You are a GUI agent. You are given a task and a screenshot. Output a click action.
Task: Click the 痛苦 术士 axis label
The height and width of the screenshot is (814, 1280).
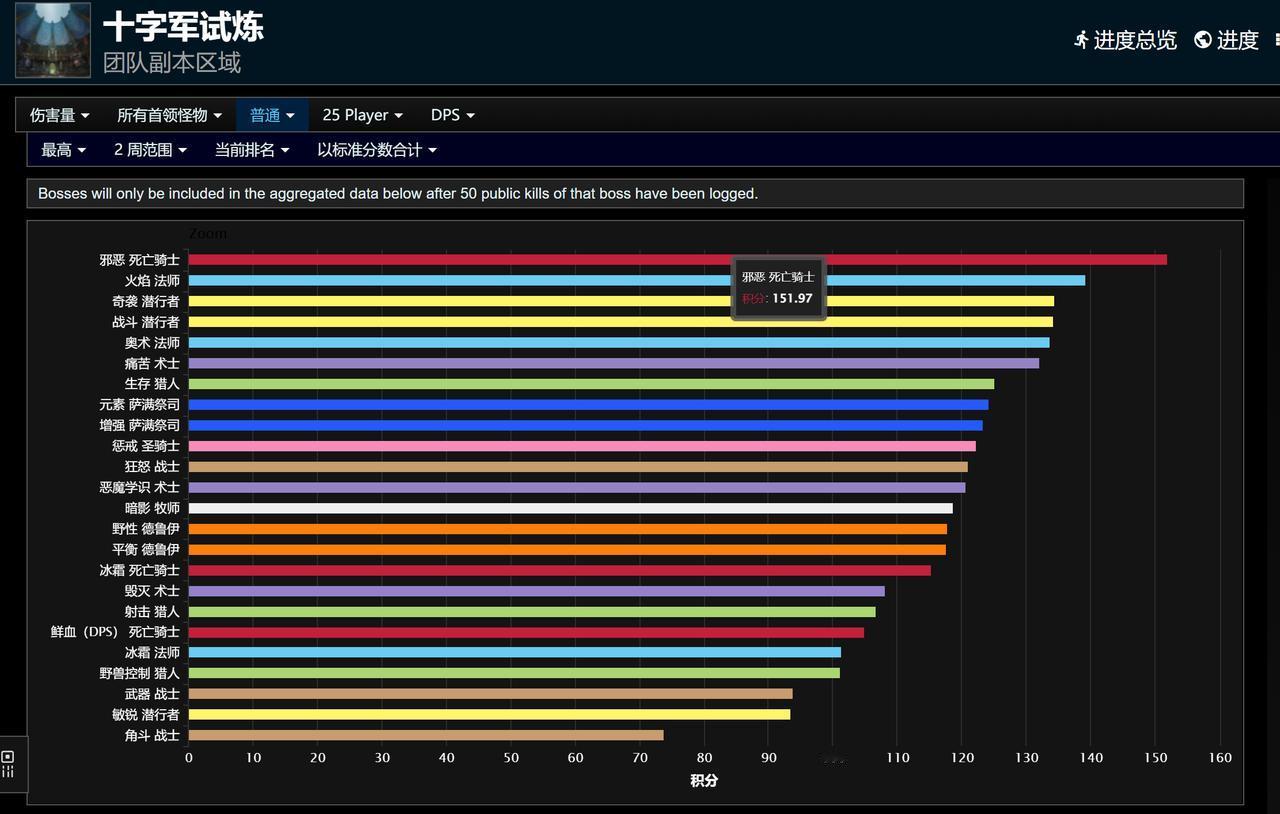point(152,363)
